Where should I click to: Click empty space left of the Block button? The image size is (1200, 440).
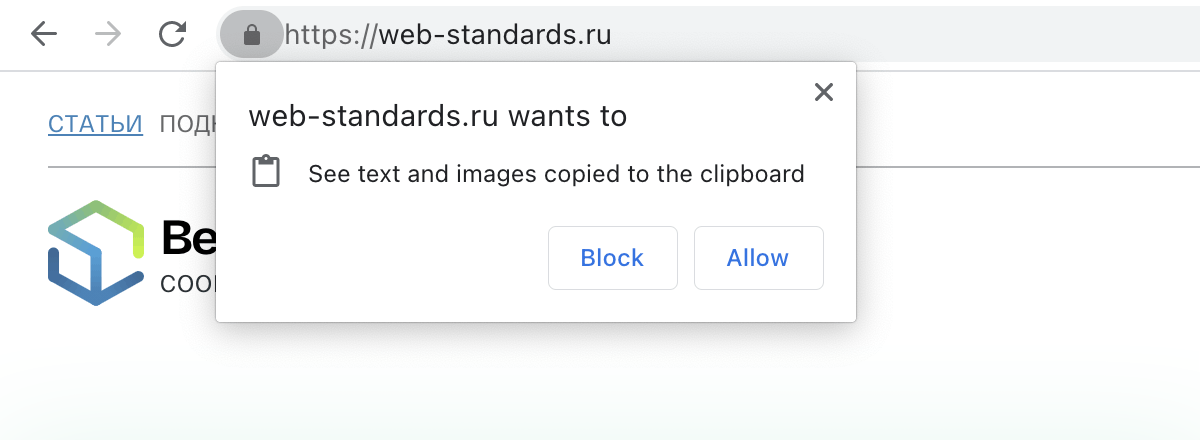[x=400, y=258]
